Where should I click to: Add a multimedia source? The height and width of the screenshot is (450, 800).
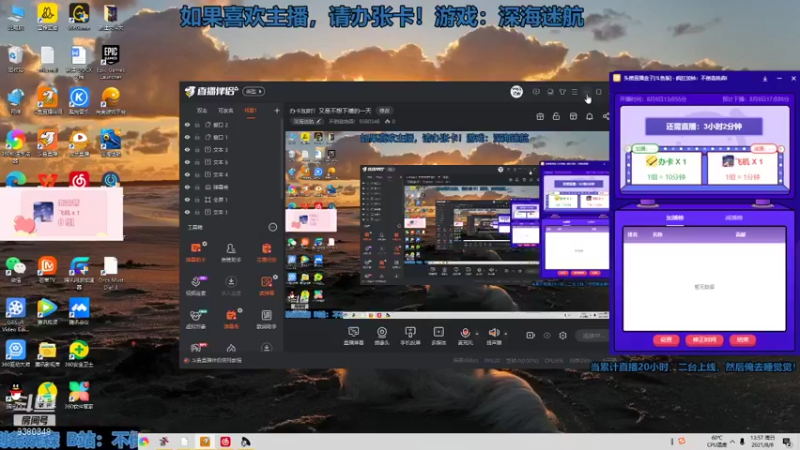(x=438, y=335)
